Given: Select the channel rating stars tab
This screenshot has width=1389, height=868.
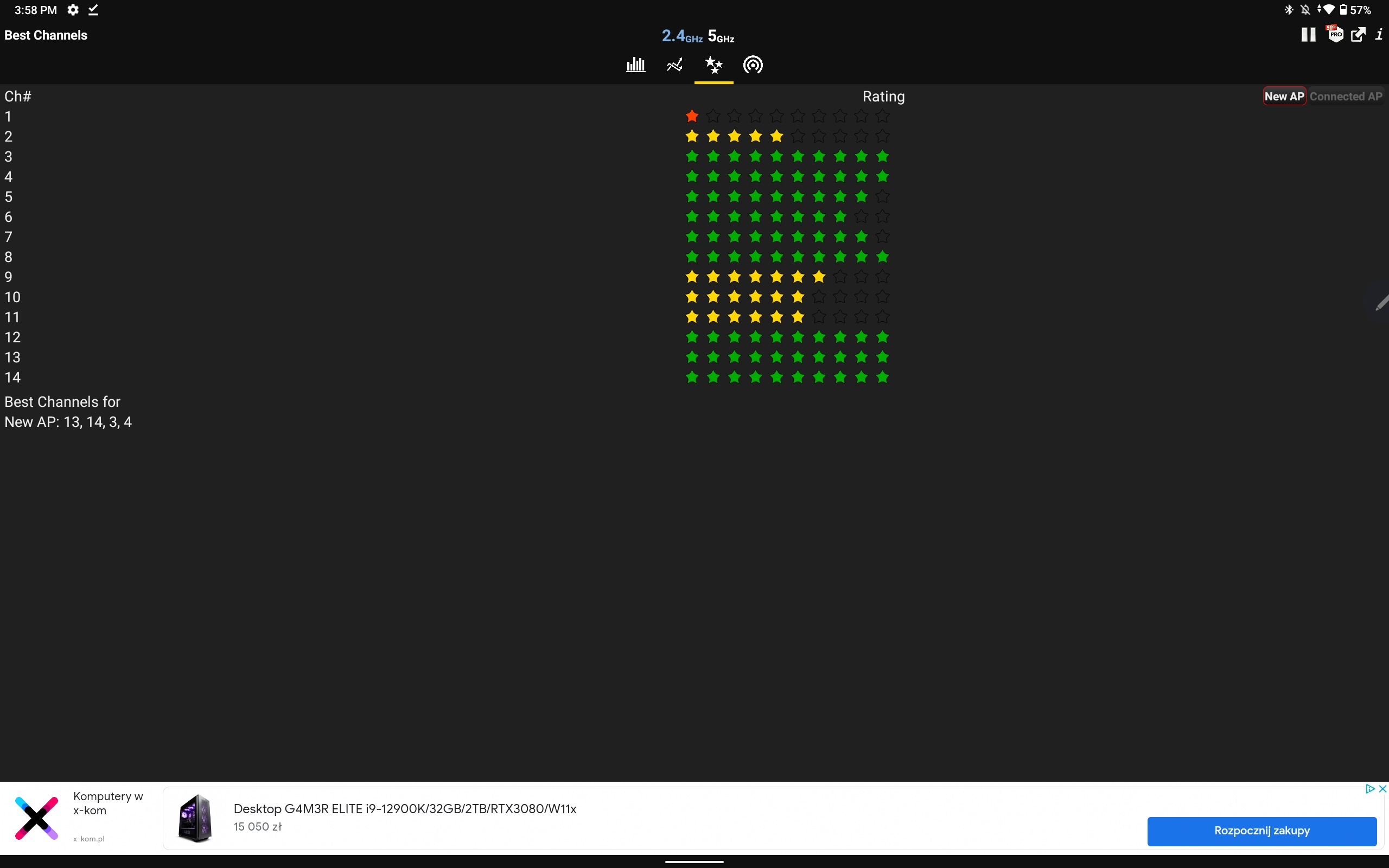Looking at the screenshot, I should [713, 65].
